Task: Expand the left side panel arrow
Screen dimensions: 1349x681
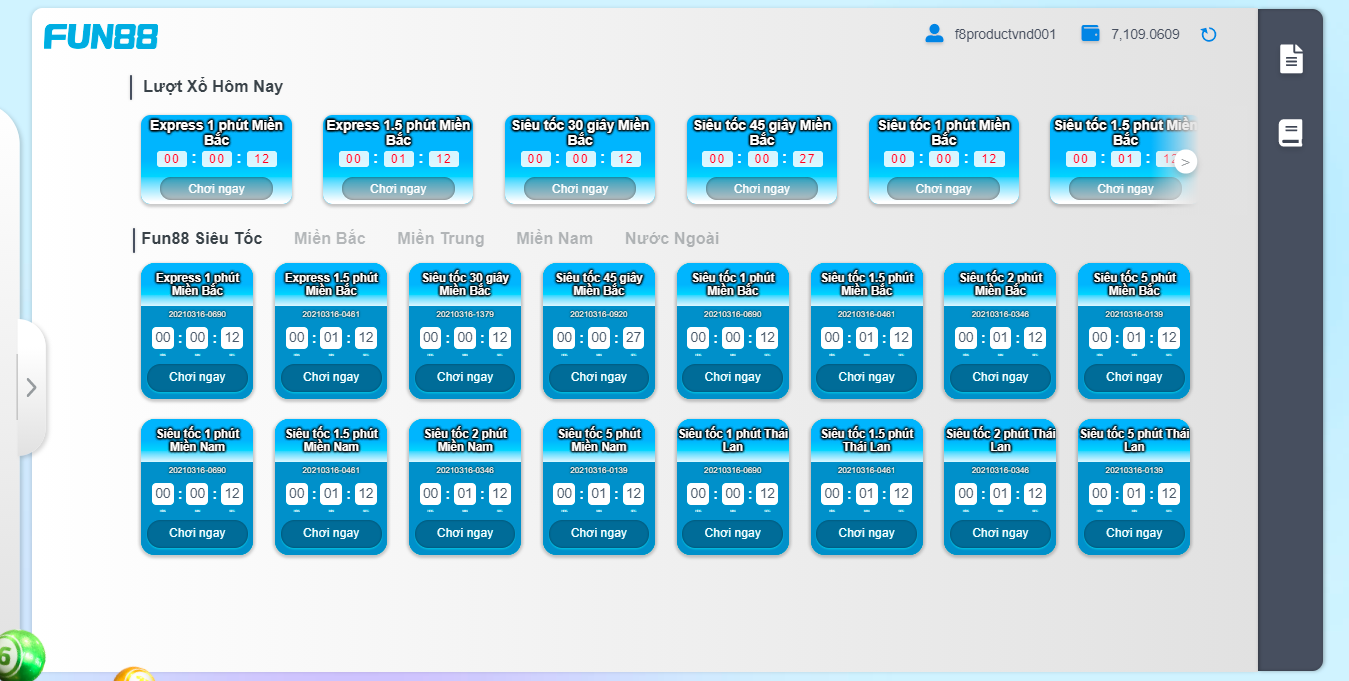Action: [x=31, y=387]
